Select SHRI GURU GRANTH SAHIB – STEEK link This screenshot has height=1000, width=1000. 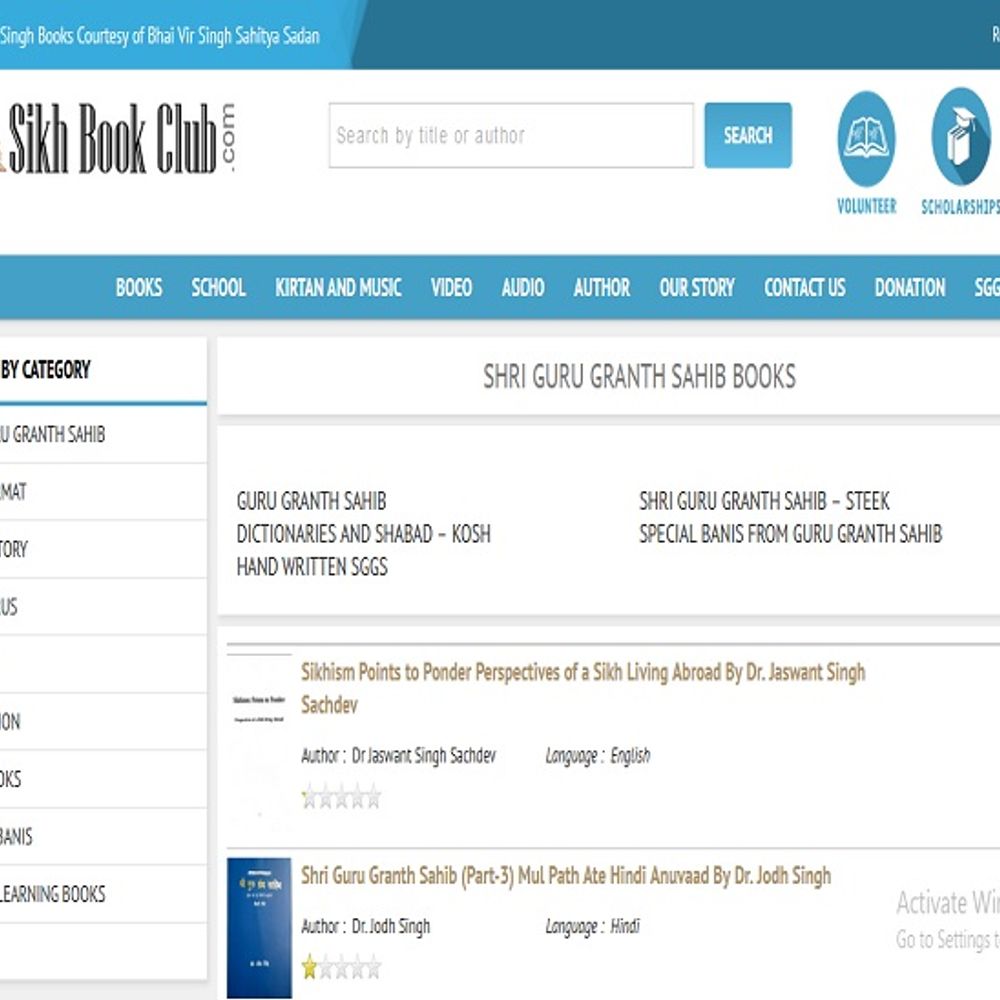764,501
